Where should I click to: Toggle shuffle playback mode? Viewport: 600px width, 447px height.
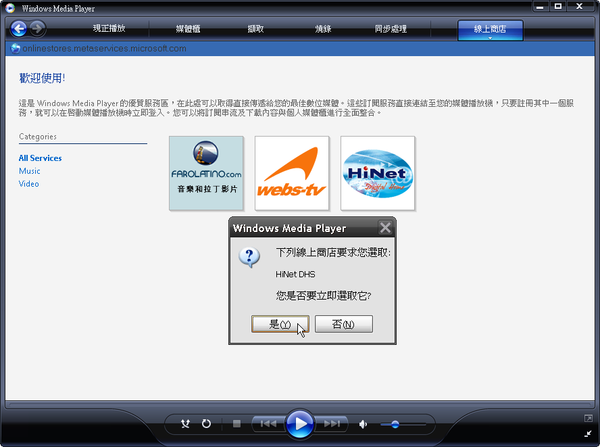tap(185, 424)
